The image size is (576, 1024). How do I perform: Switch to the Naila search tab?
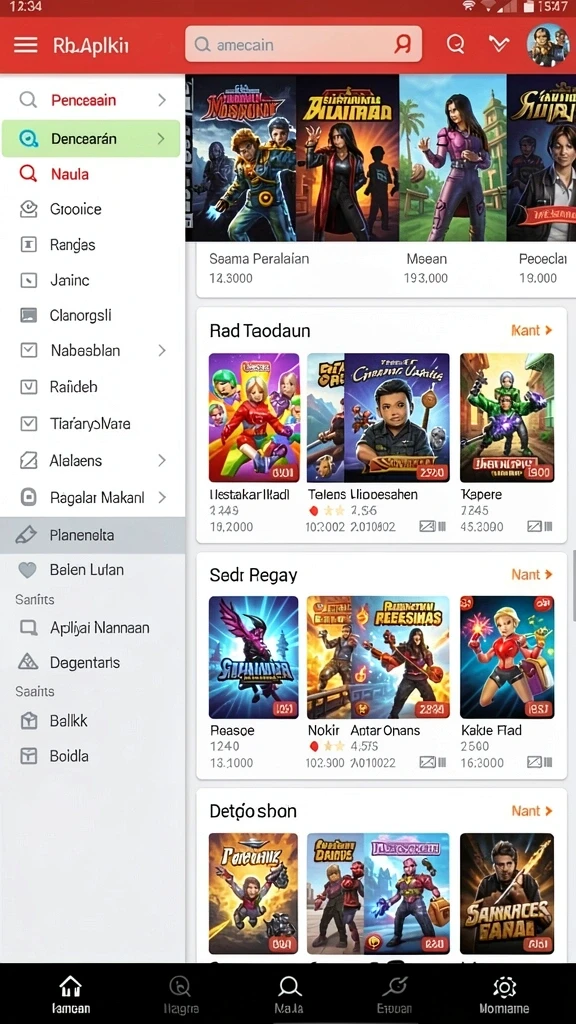[x=289, y=995]
